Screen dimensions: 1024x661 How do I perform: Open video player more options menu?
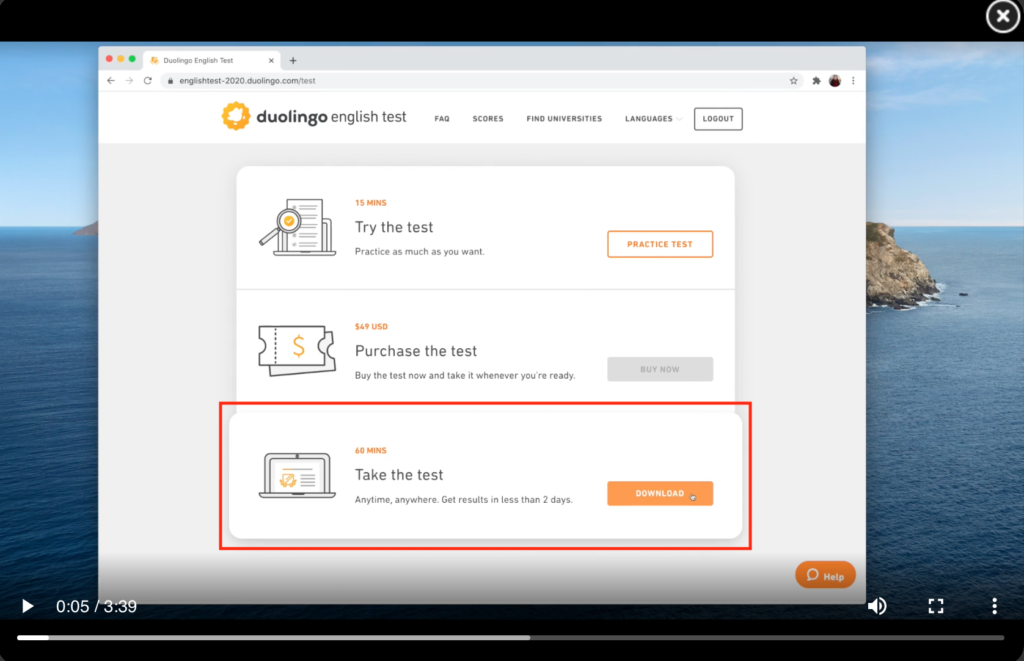tap(994, 606)
